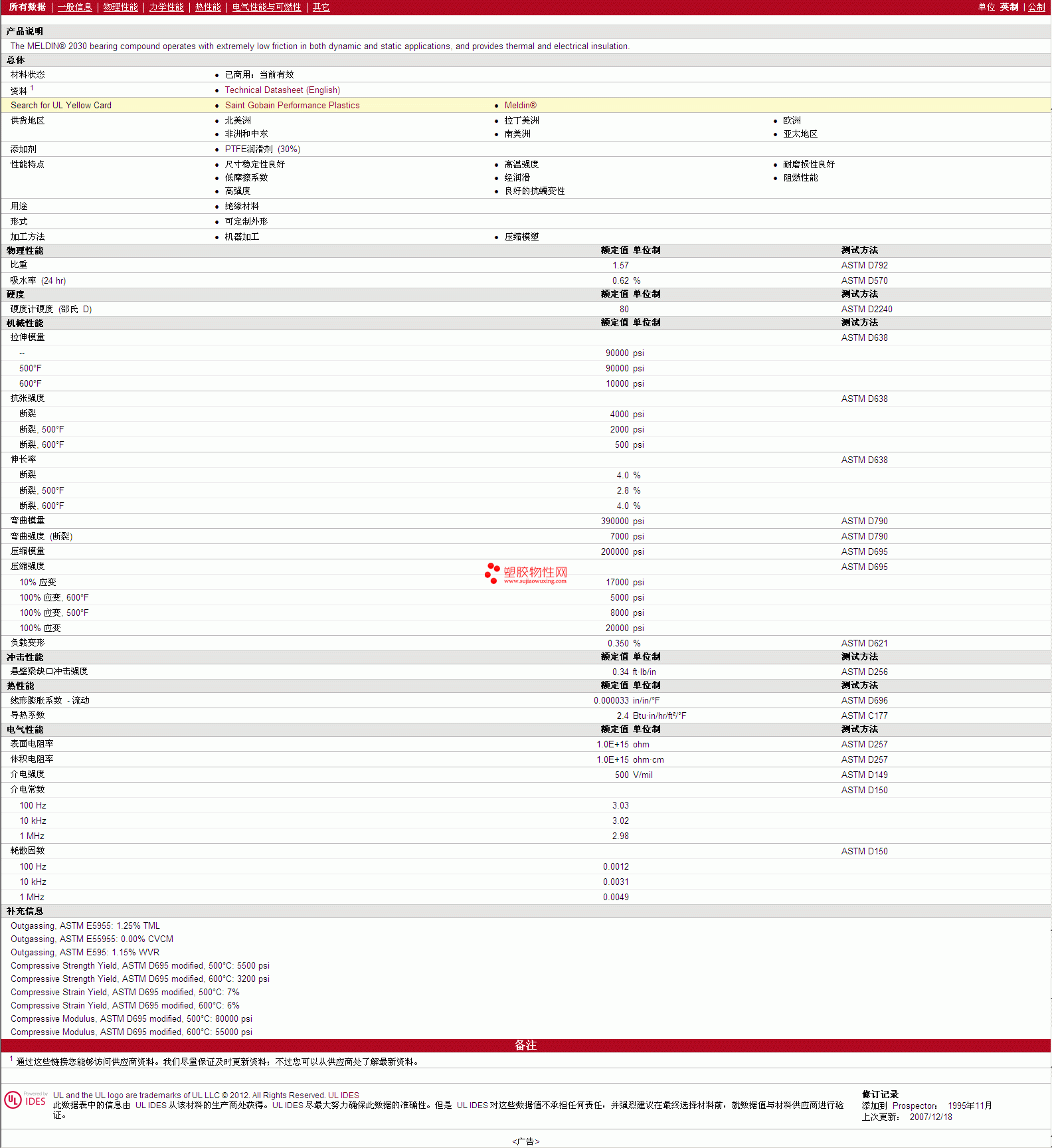Click the 亚太地区 availability entry

click(800, 134)
